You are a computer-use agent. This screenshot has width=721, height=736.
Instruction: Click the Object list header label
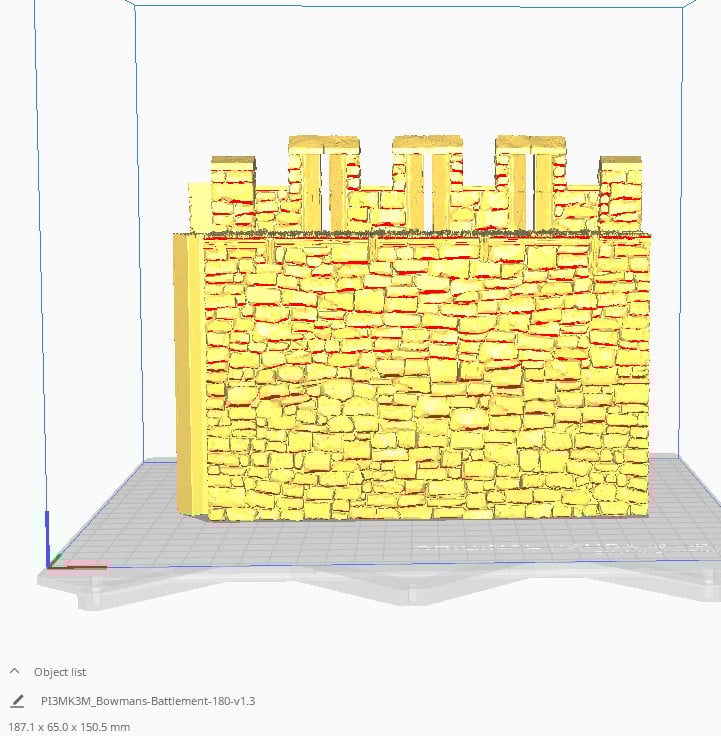click(60, 672)
